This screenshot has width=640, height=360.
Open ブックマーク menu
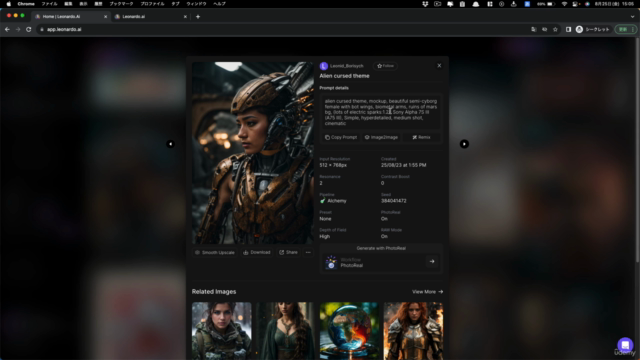tap(121, 4)
